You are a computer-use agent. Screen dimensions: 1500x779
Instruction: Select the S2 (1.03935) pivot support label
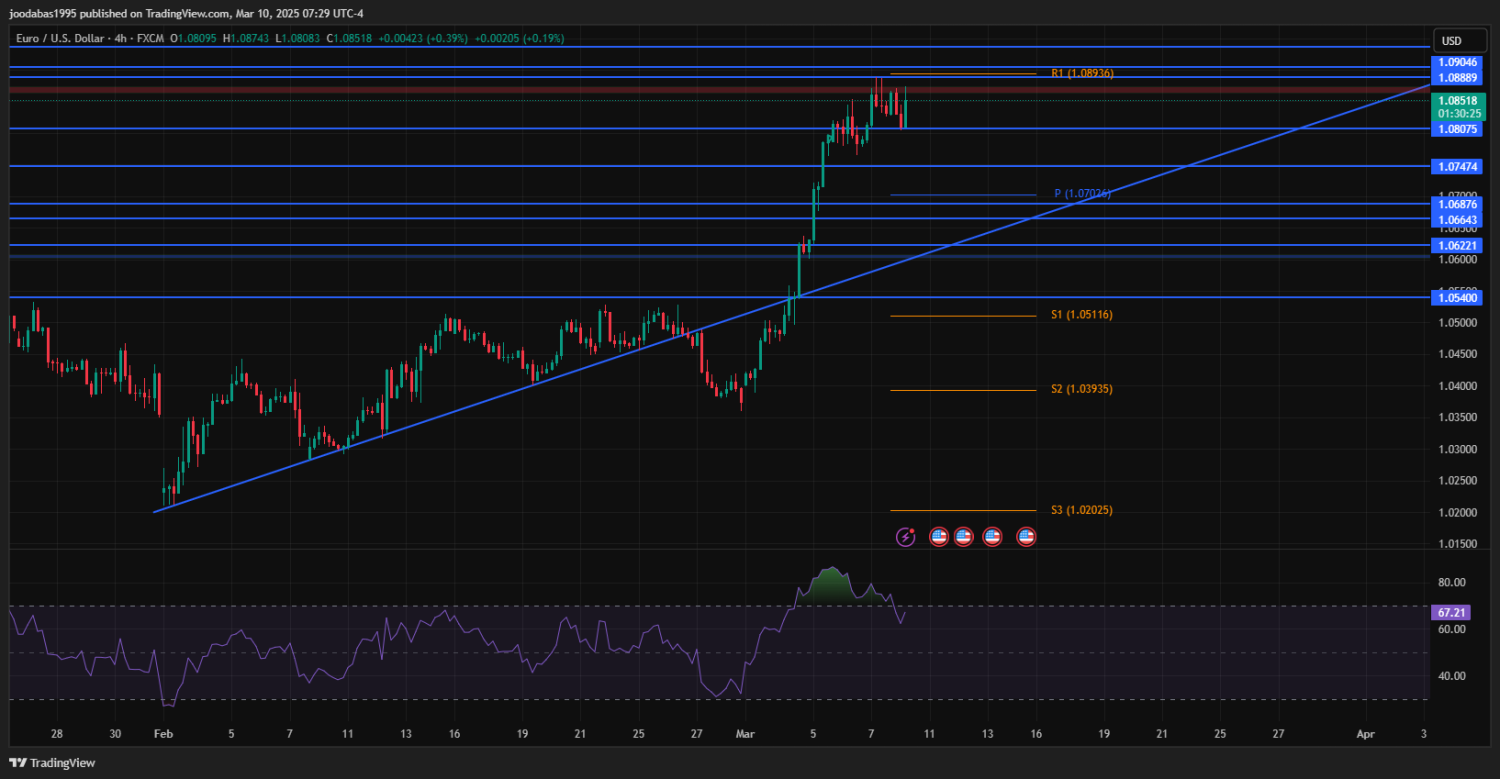click(x=1082, y=389)
